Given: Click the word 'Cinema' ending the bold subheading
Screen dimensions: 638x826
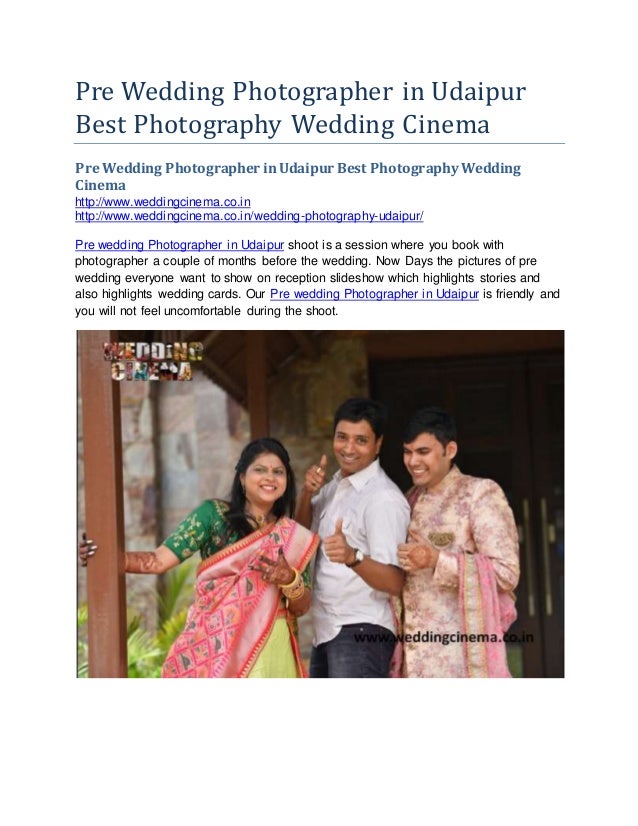Looking at the screenshot, I should coord(100,185).
